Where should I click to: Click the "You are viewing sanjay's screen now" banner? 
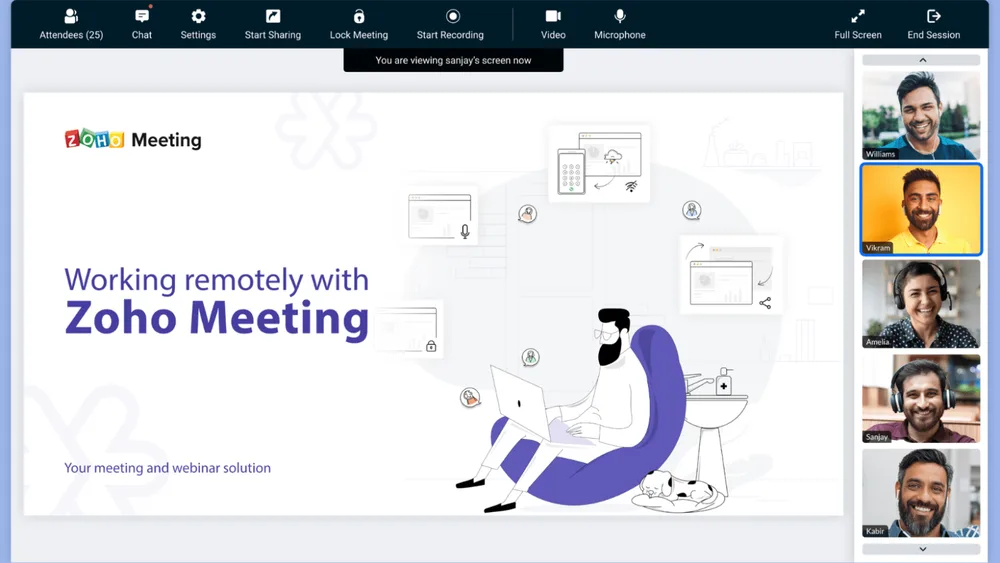coord(453,60)
